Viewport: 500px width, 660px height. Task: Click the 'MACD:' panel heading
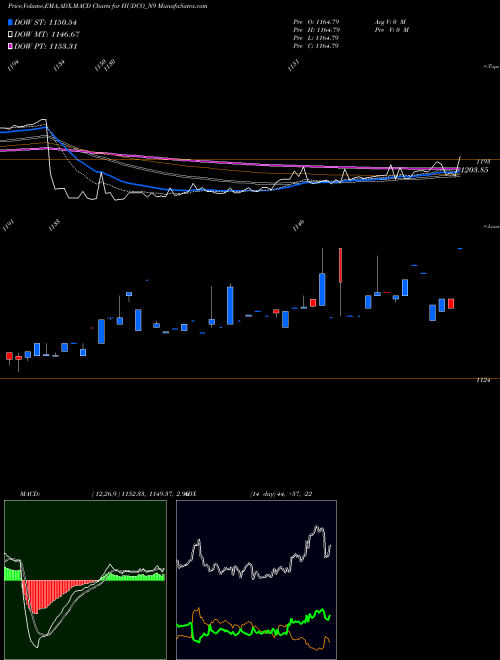point(29,494)
